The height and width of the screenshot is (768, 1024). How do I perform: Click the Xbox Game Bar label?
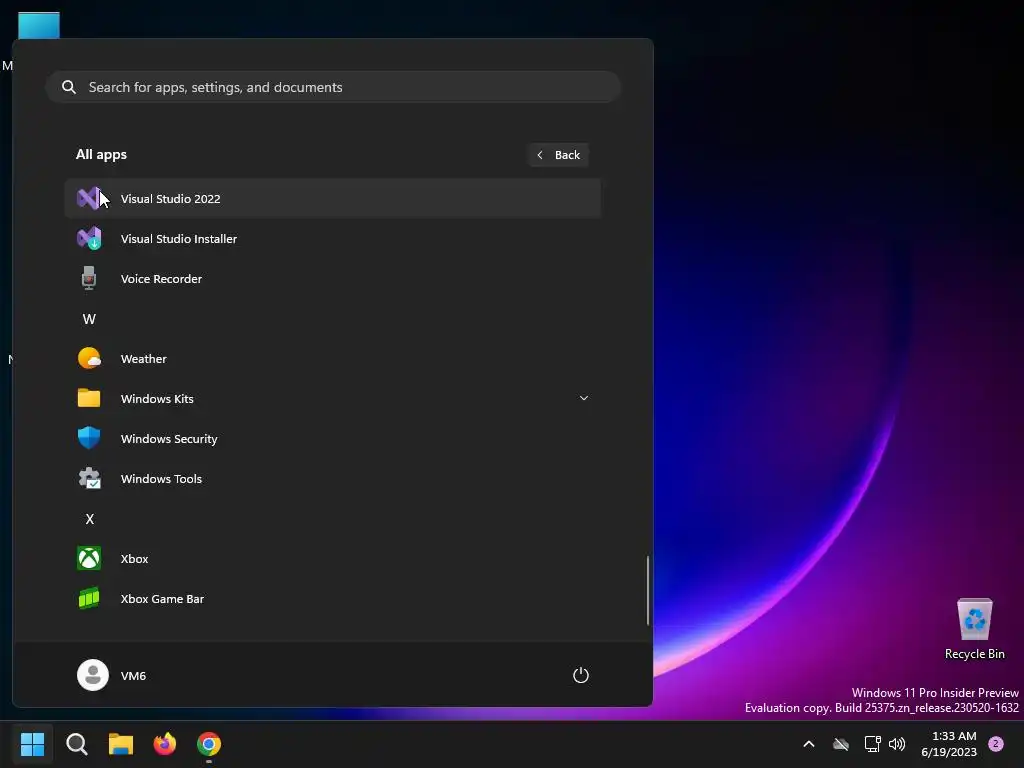coord(163,598)
